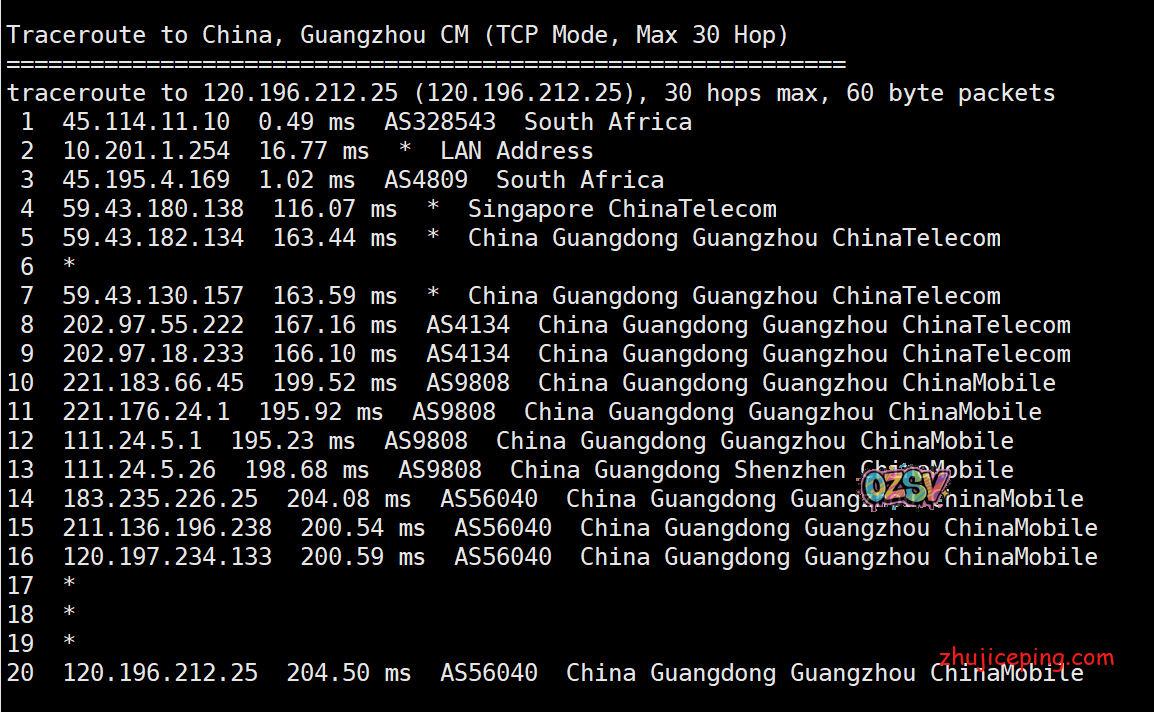
Task: Click IP 202.97.55.222 in hop 8
Action: point(153,325)
